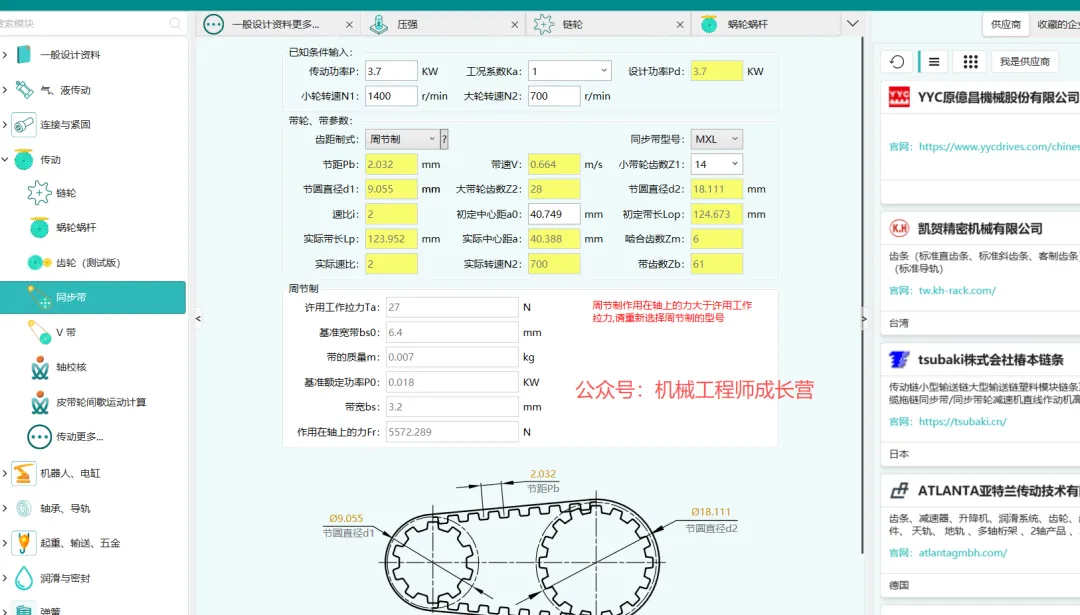Screen dimensions: 1080x615
Task: Click the main panel vertical scrollbar
Action: (862, 296)
